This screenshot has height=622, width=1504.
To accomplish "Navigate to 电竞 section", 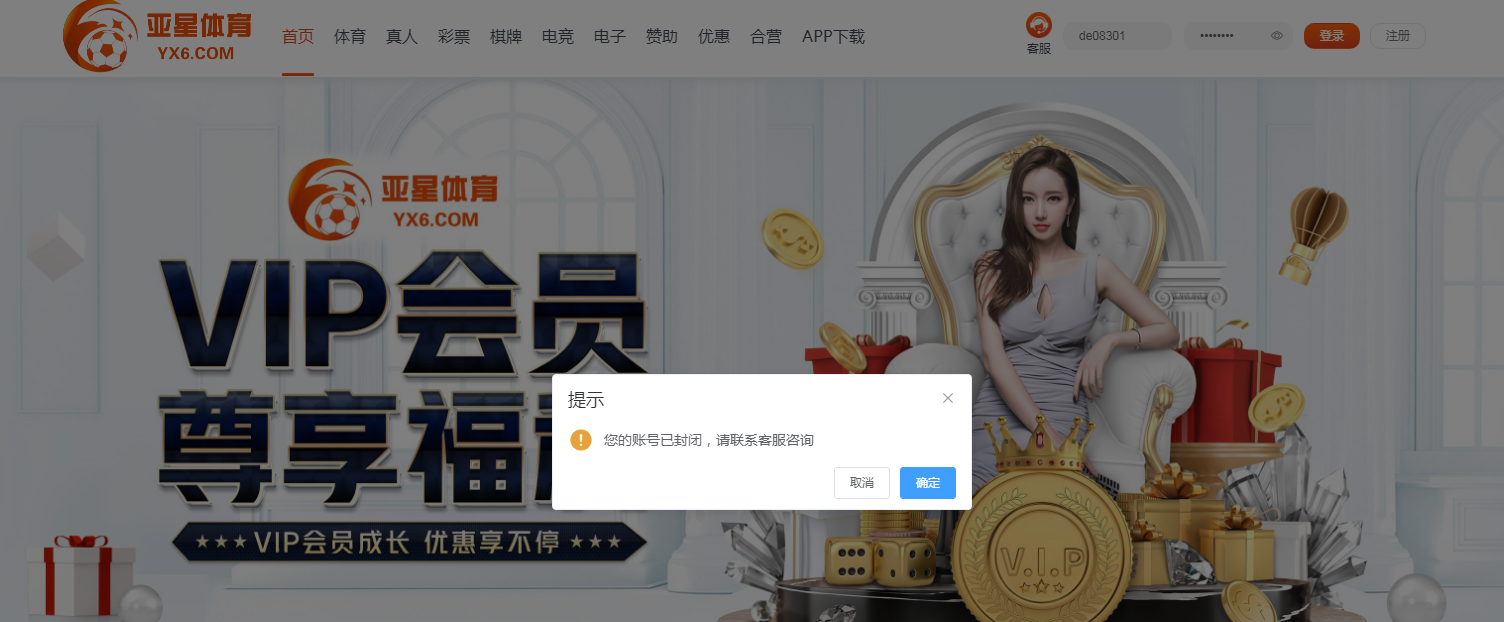I will (x=558, y=37).
